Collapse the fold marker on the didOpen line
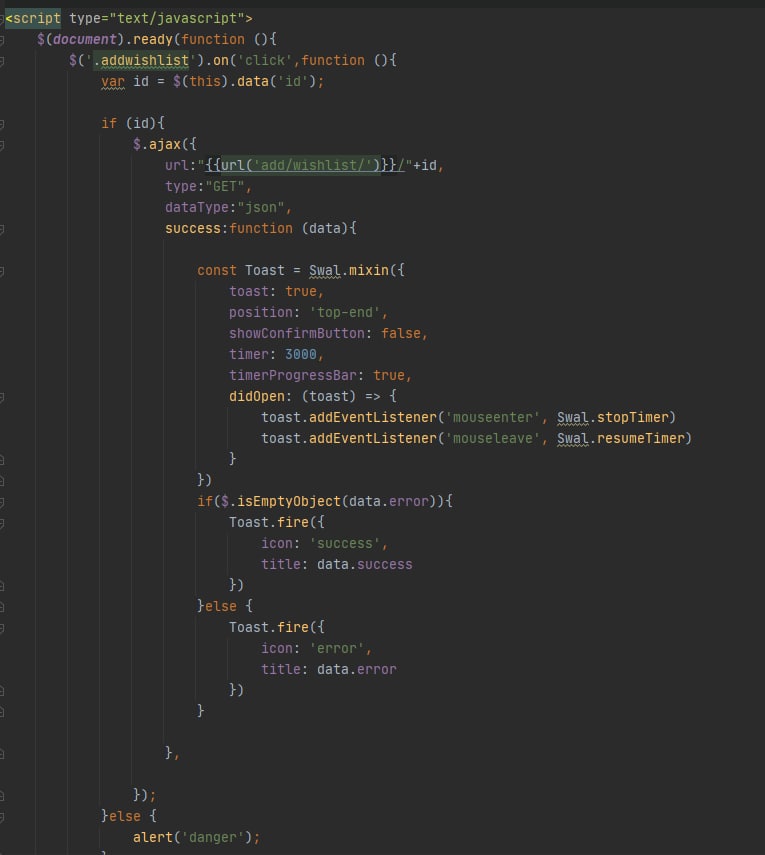Image resolution: width=765 pixels, height=855 pixels. pyautogui.click(x=2, y=398)
